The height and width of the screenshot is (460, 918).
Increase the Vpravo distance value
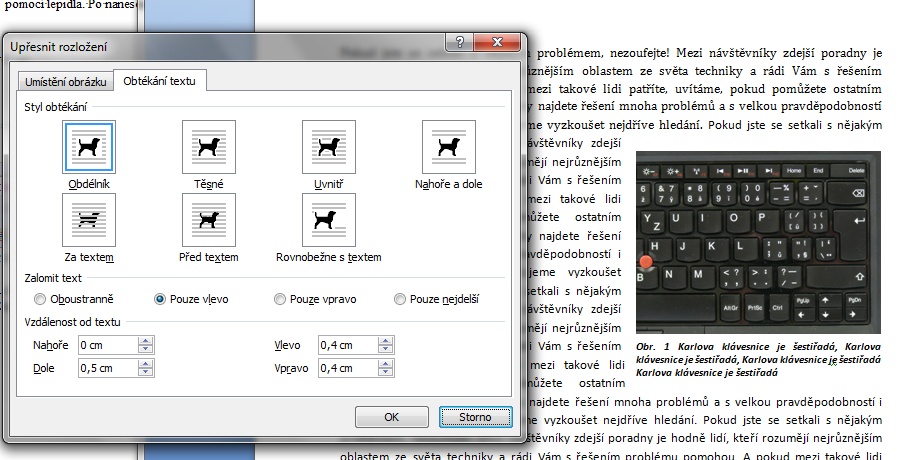coord(386,364)
